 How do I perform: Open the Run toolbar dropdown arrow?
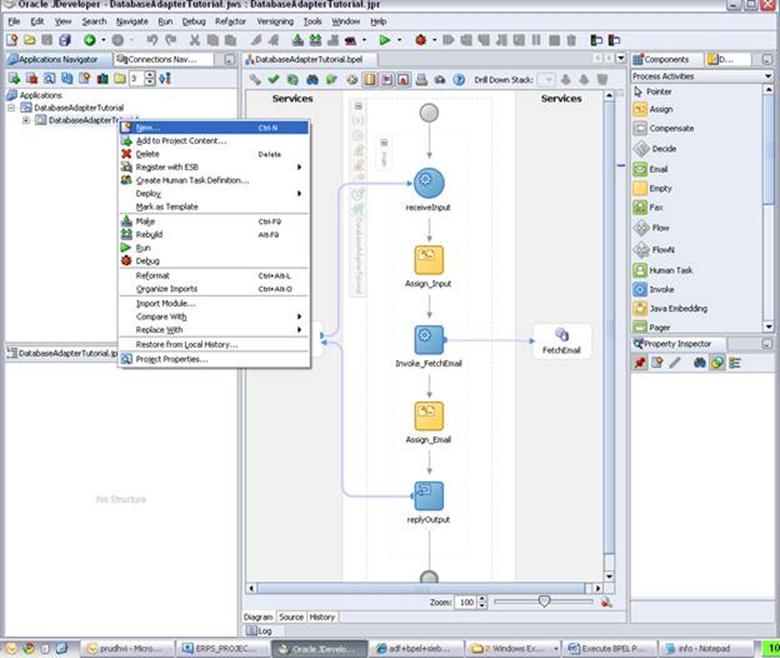(399, 40)
